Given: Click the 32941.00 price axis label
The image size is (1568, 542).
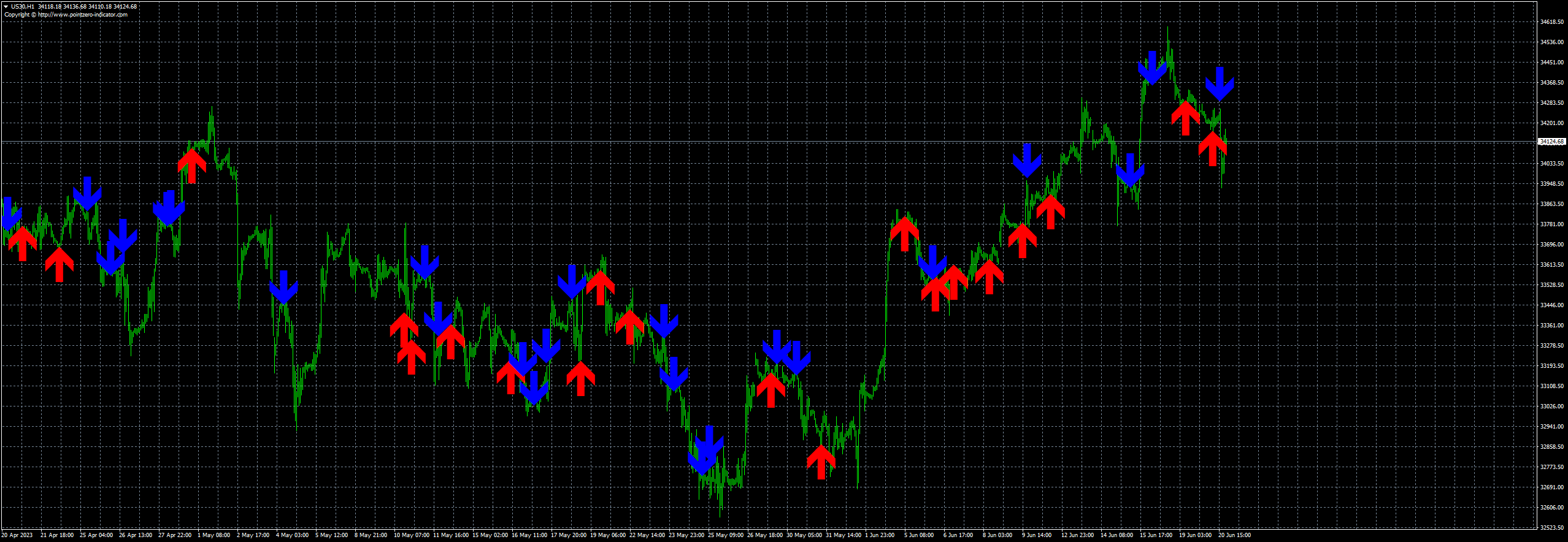Looking at the screenshot, I should (1553, 427).
